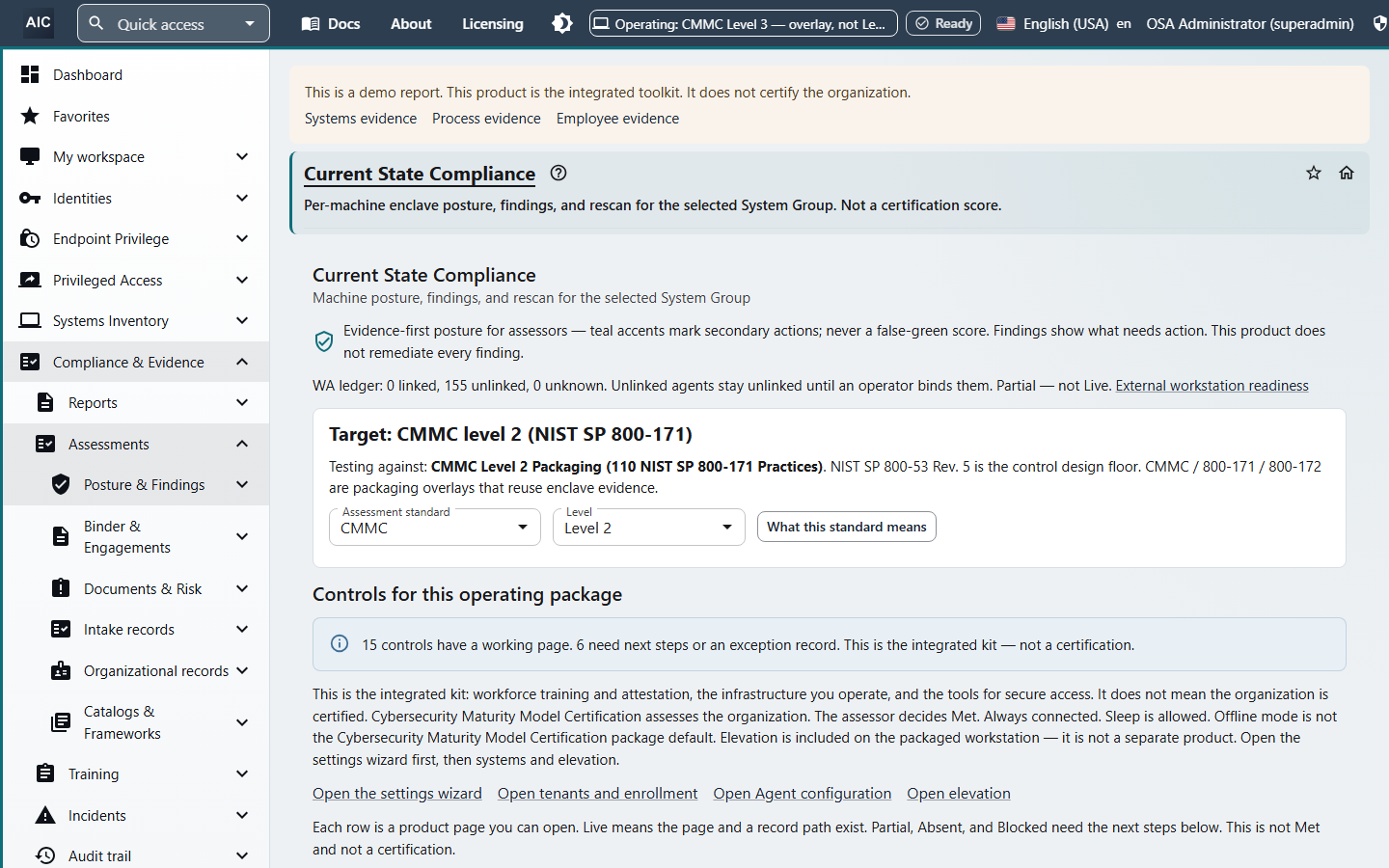Expand Posture & Findings chevron

[x=242, y=484]
